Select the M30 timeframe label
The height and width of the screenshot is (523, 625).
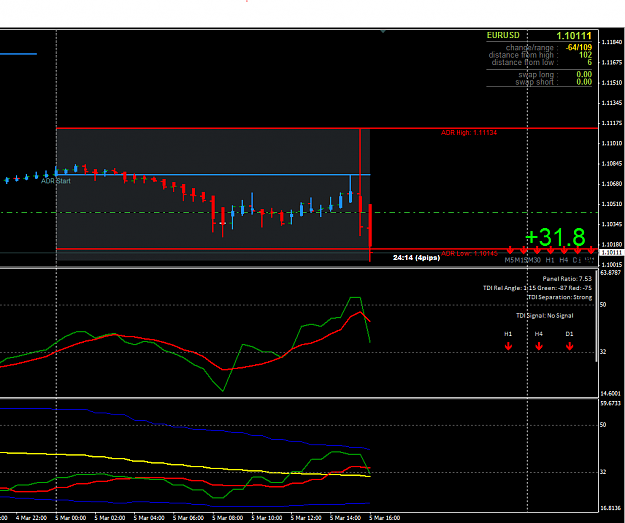click(535, 260)
